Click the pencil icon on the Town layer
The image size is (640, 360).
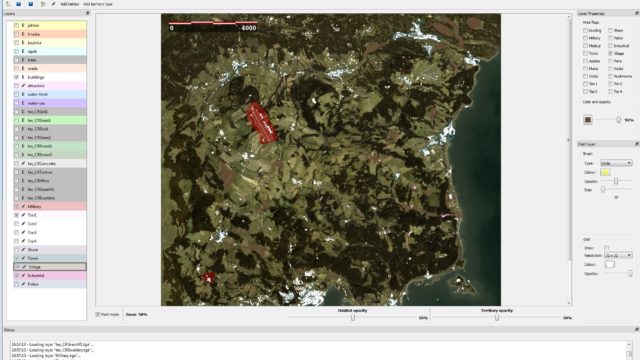[23, 258]
